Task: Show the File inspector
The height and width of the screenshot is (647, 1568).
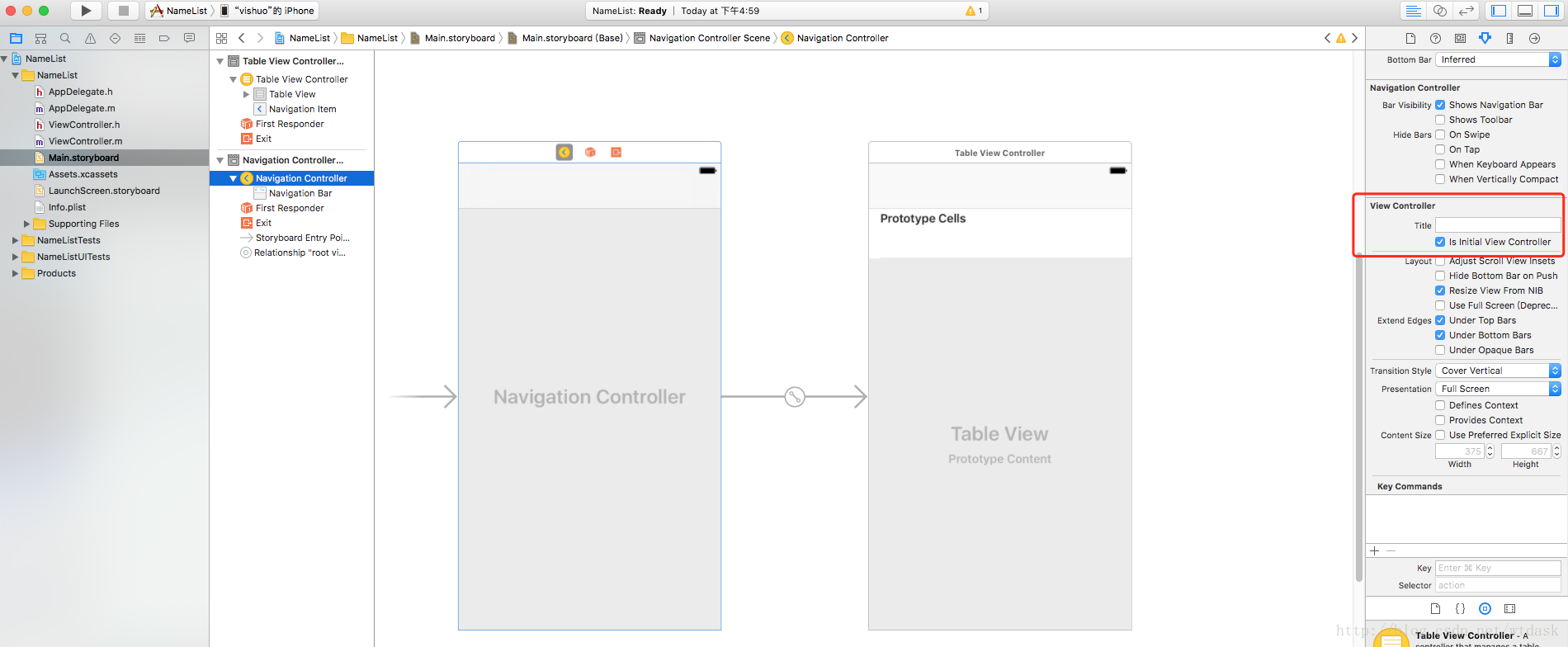Action: [x=1410, y=38]
